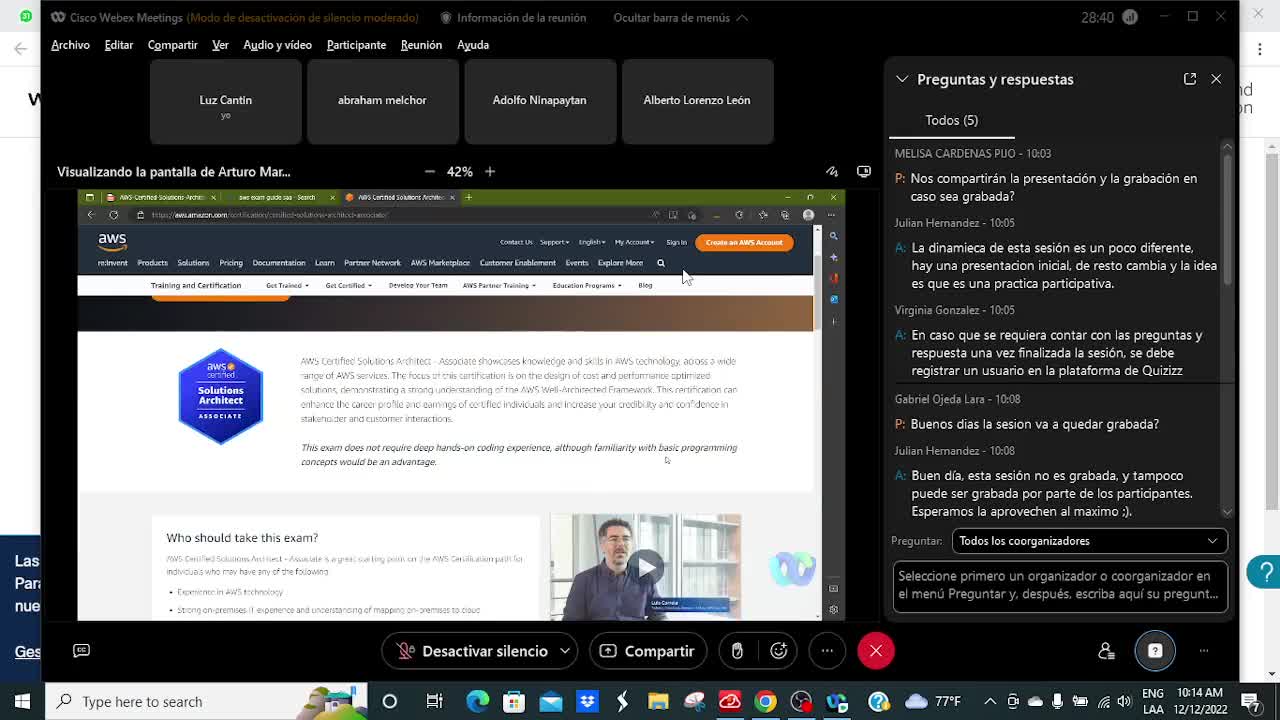Open the Windows Start menu
Image resolution: width=1280 pixels, height=720 pixels.
pyautogui.click(x=22, y=701)
